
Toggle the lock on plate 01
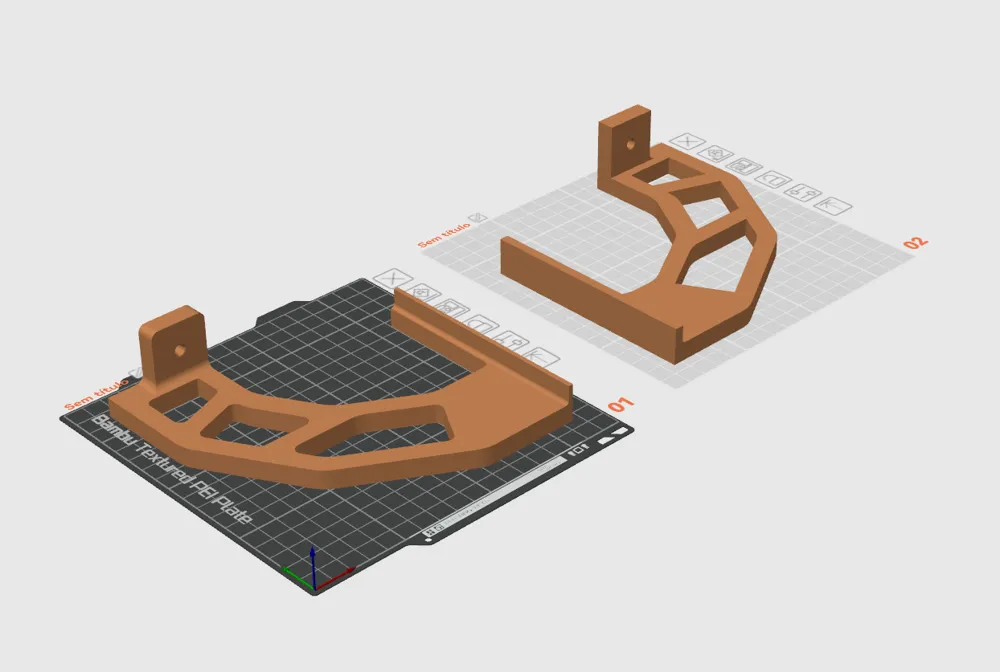[x=480, y=322]
